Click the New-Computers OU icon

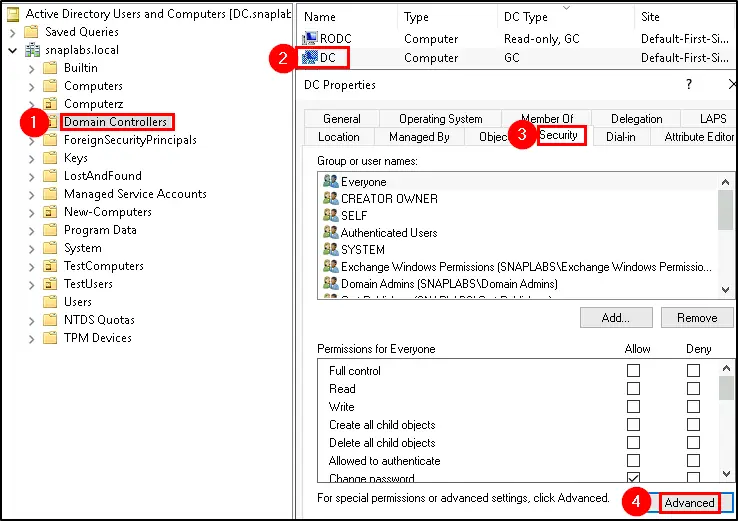pos(50,212)
